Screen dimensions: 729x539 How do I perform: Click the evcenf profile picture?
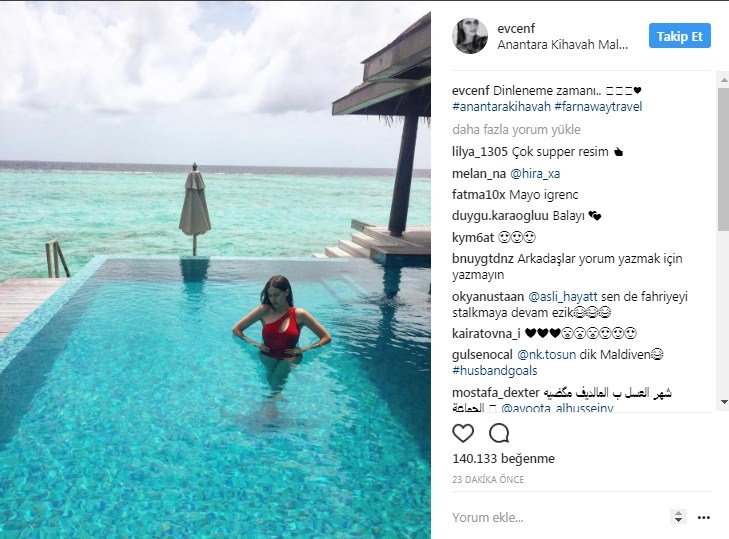(470, 36)
